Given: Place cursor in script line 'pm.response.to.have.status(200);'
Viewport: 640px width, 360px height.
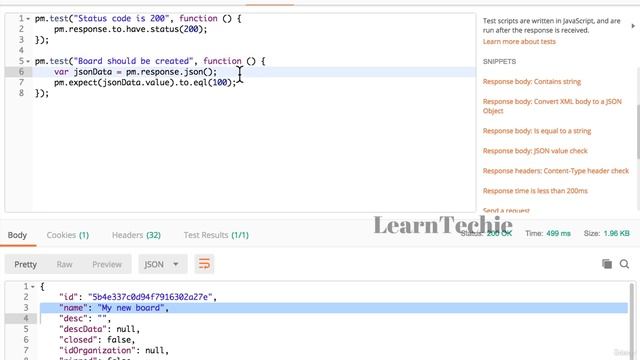Looking at the screenshot, I should click(x=131, y=29).
